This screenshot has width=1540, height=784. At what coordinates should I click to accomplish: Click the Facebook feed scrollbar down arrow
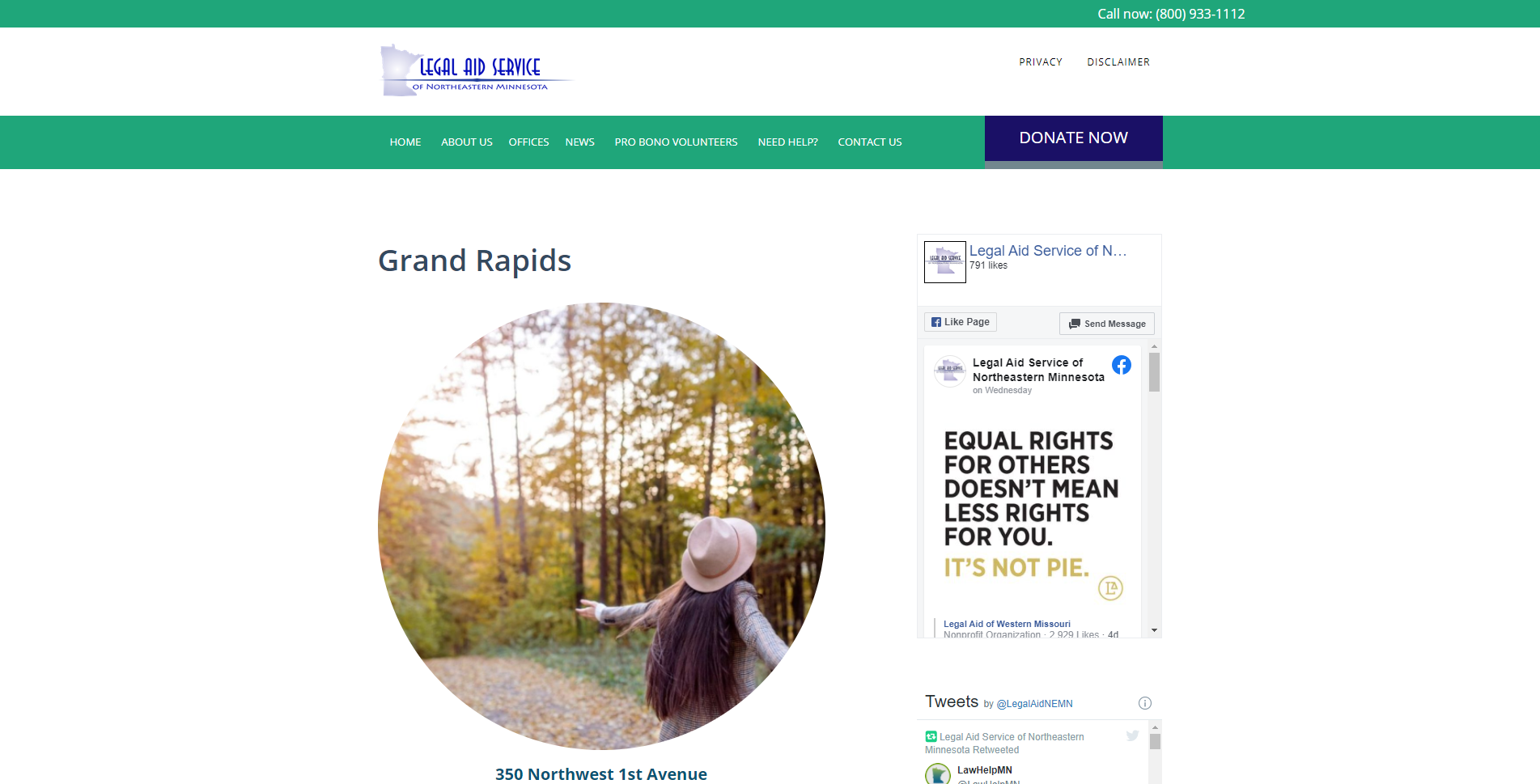click(x=1154, y=630)
